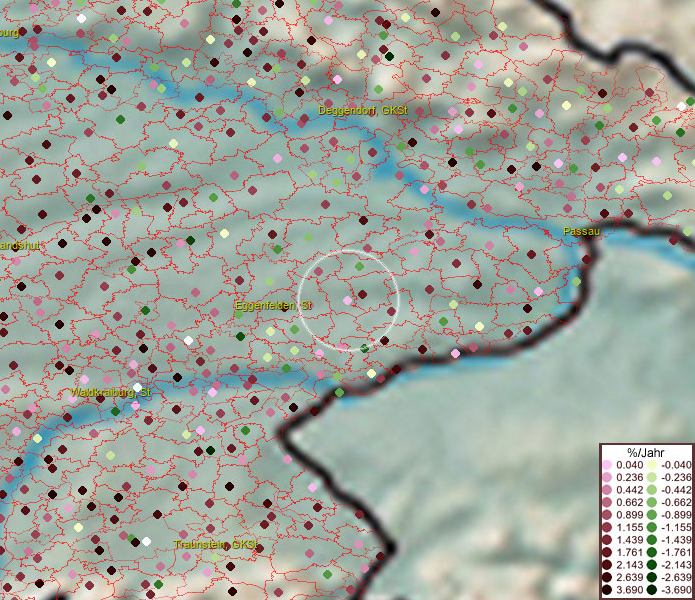The width and height of the screenshot is (695, 600).
Task: Click the 1.761 legend value
Action: (629, 553)
